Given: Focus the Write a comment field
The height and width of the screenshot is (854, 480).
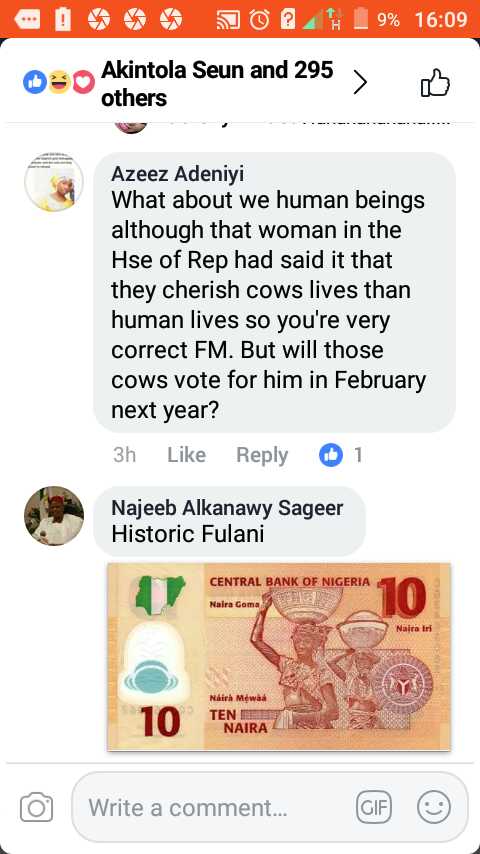Looking at the screenshot, I should [270, 807].
